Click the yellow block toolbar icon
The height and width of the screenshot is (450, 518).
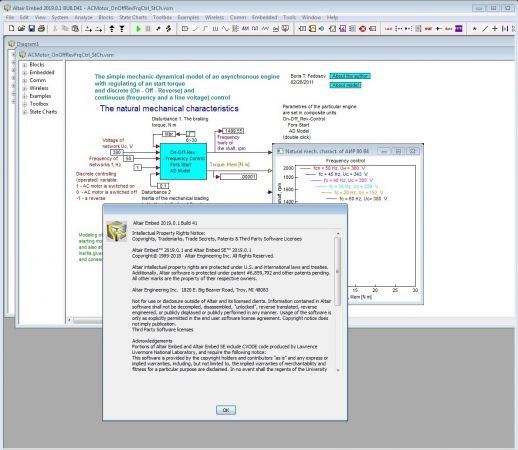tap(312, 29)
